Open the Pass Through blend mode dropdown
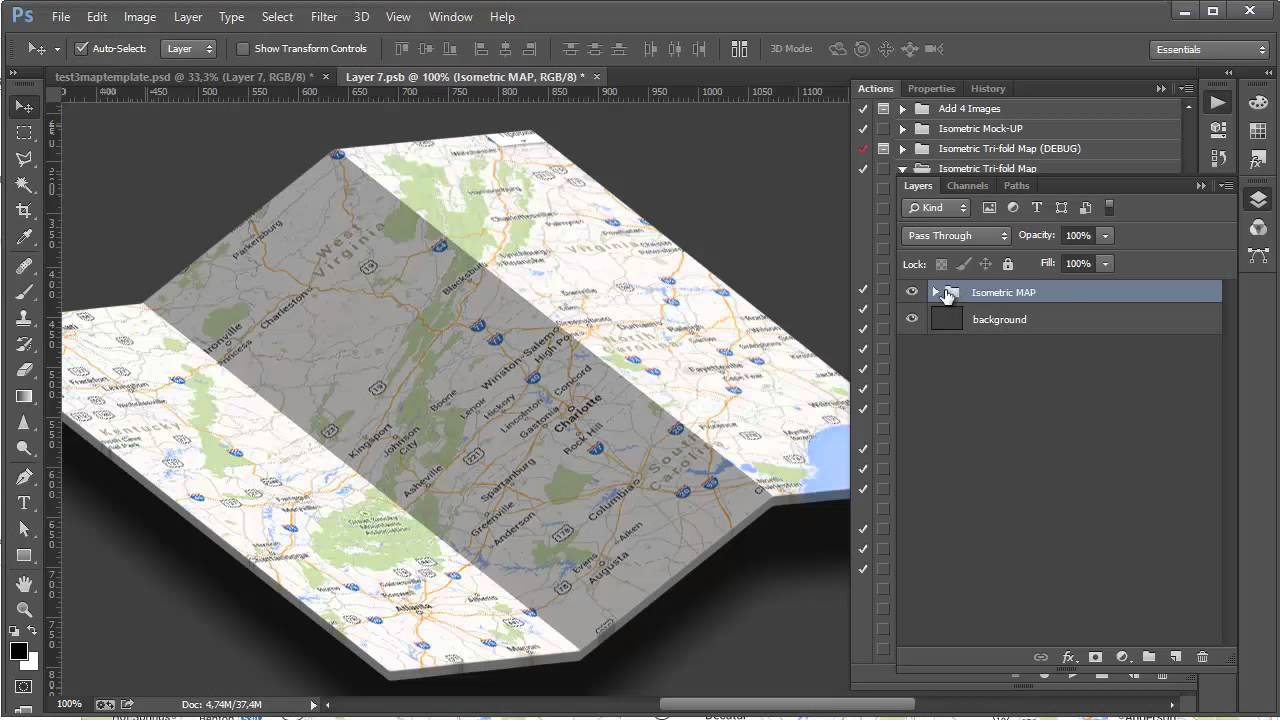 [956, 236]
